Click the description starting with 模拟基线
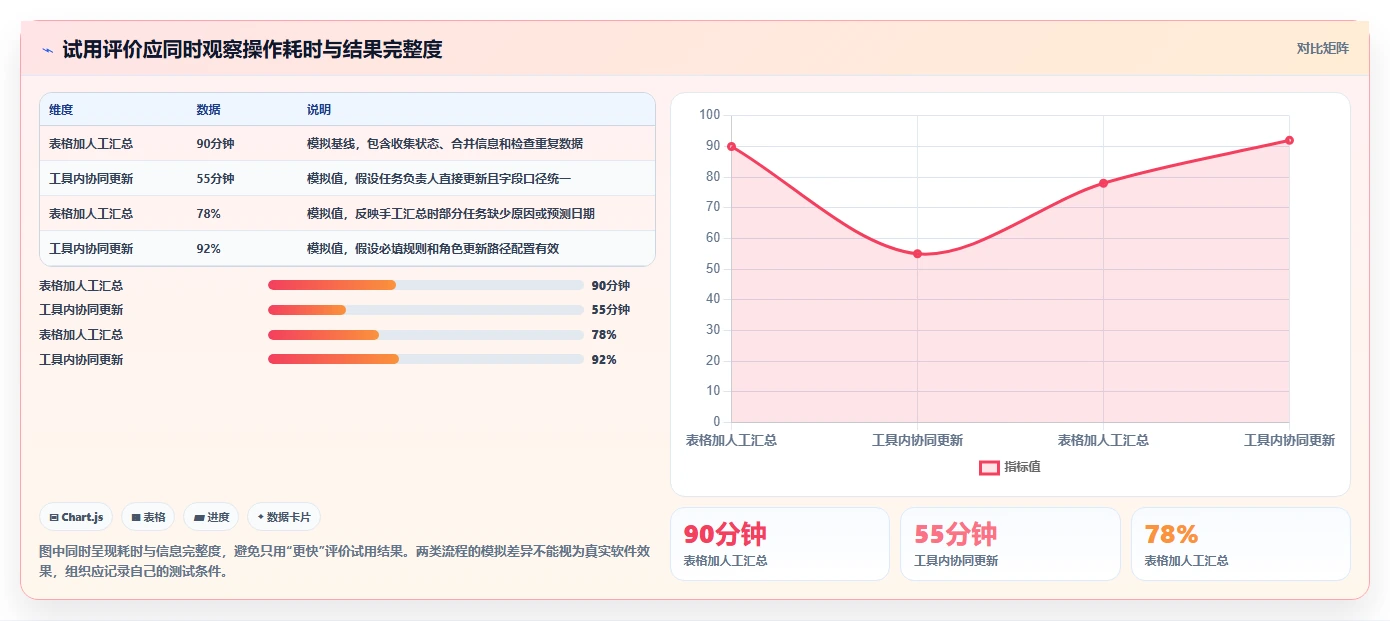 pyautogui.click(x=445, y=144)
